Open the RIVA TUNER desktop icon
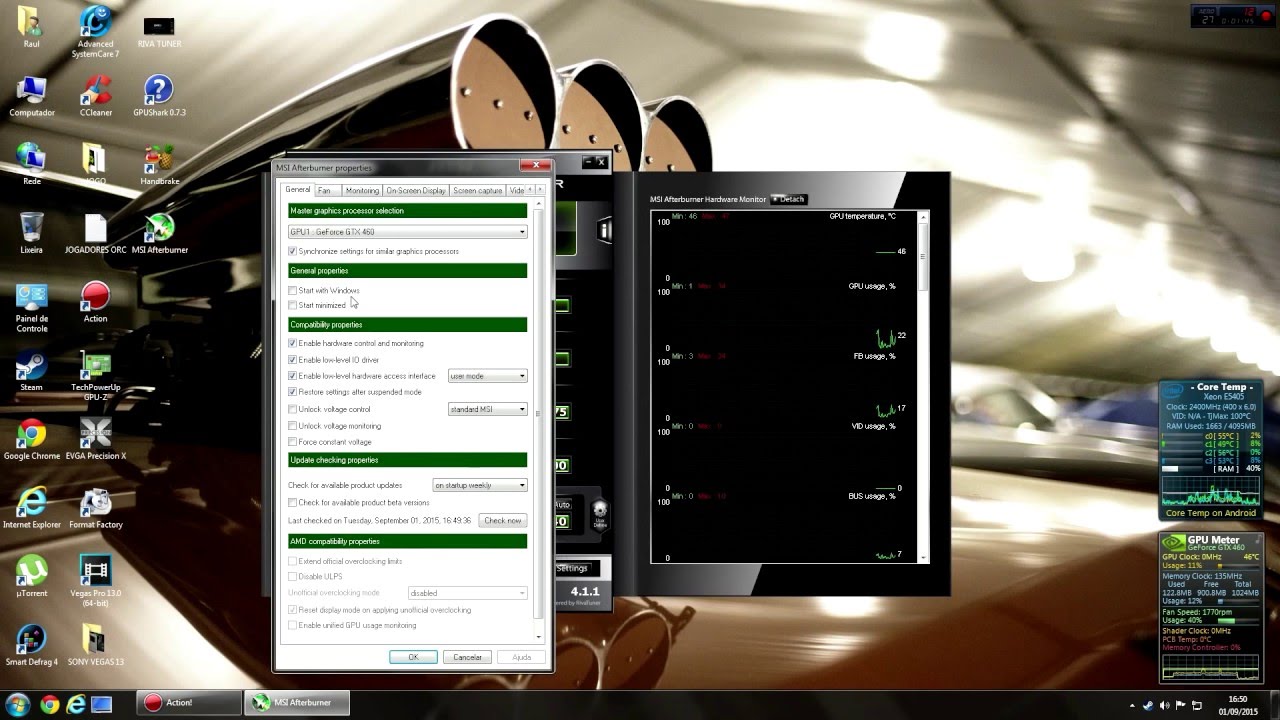1280x720 pixels. 158,29
